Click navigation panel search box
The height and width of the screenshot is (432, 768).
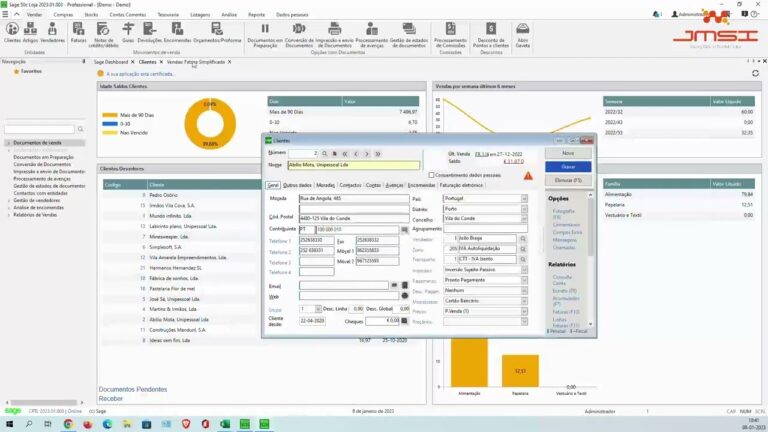39,129
